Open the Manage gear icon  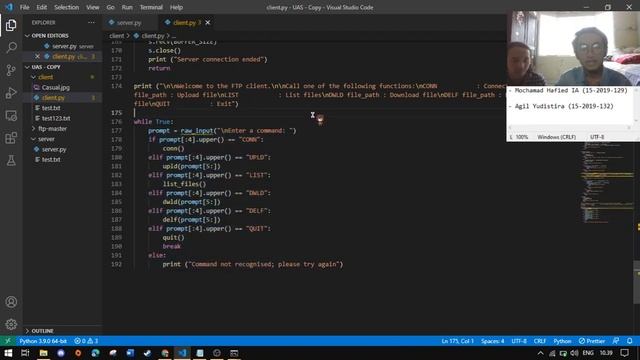(11, 324)
